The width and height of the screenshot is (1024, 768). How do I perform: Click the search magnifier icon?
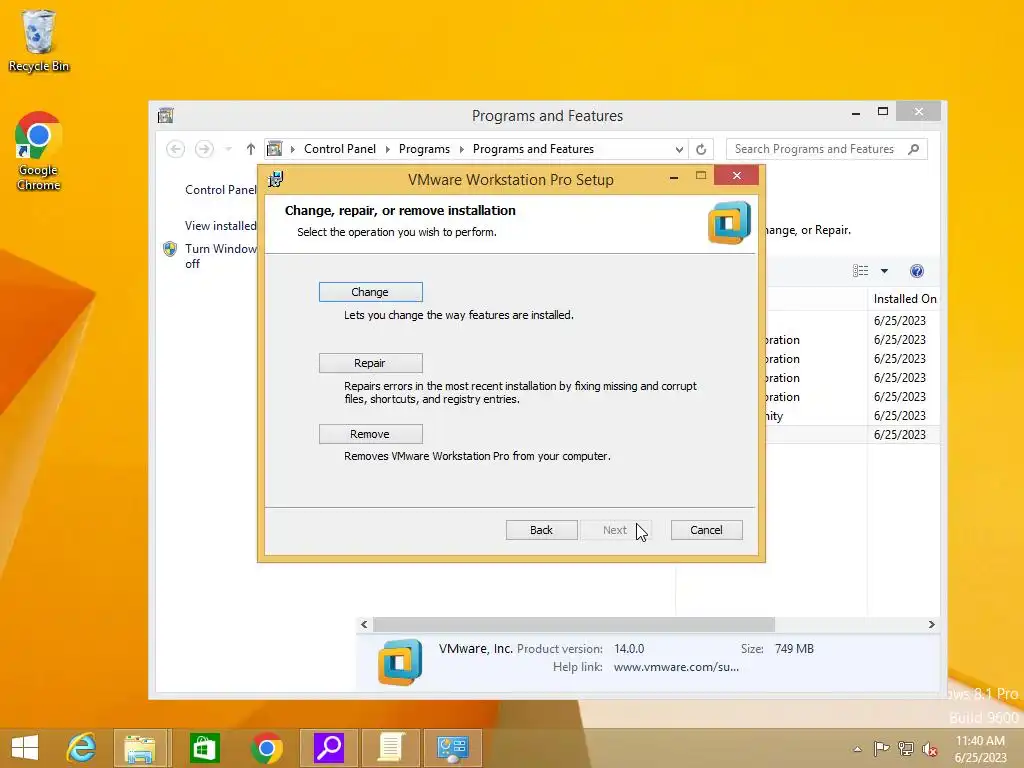pyautogui.click(x=914, y=149)
